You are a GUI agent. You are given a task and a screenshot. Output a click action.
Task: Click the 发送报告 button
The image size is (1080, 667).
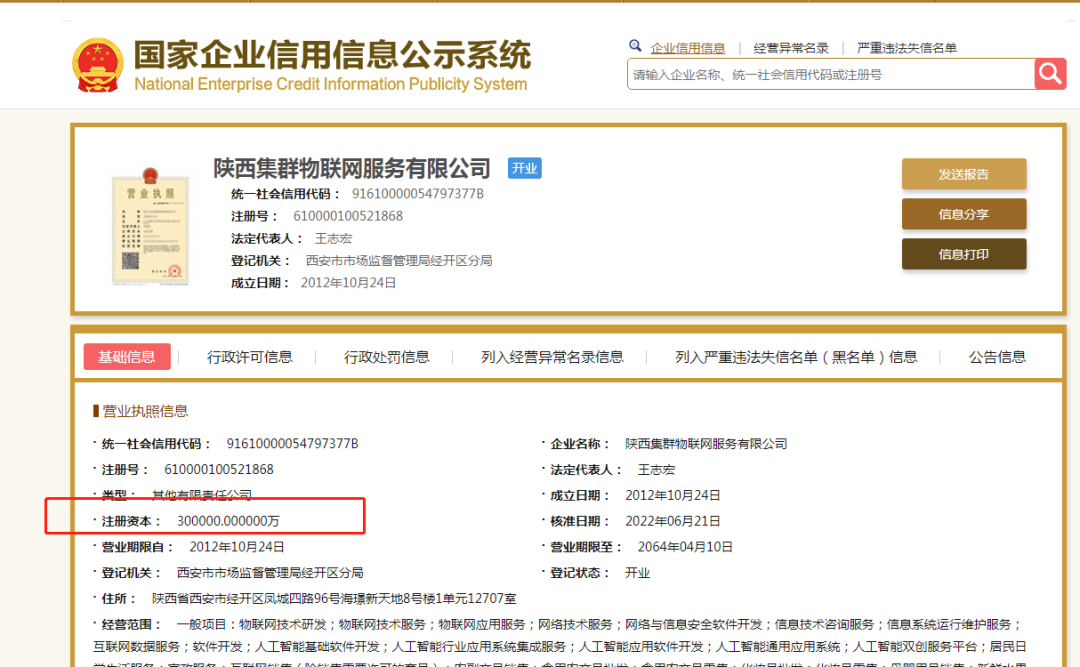coord(964,174)
